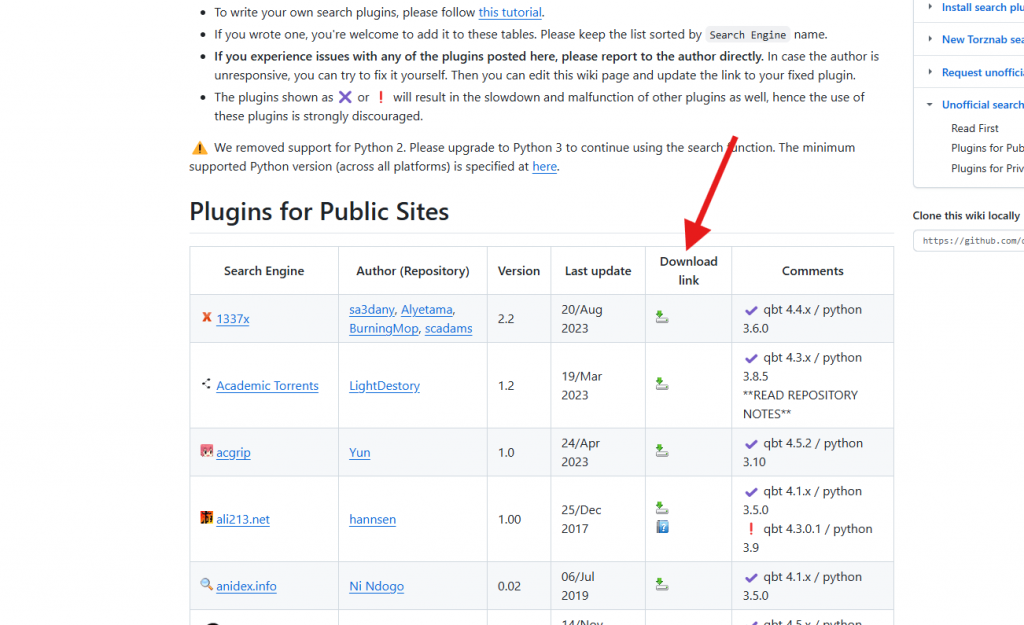The width and height of the screenshot is (1024, 625).
Task: Open the Academic Torrents link
Action: coord(267,385)
